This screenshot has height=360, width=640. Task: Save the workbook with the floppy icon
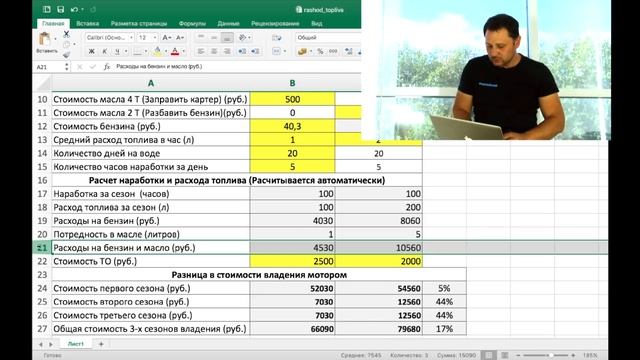click(60, 9)
